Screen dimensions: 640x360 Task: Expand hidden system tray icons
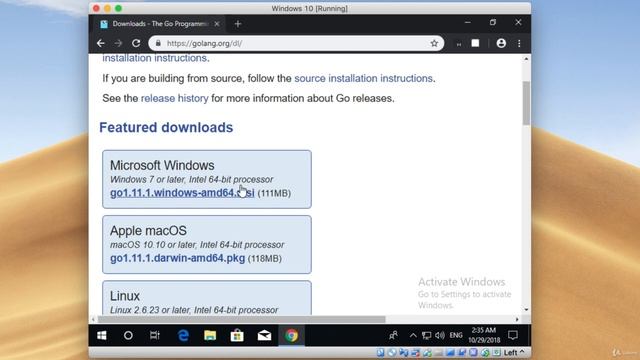413,336
